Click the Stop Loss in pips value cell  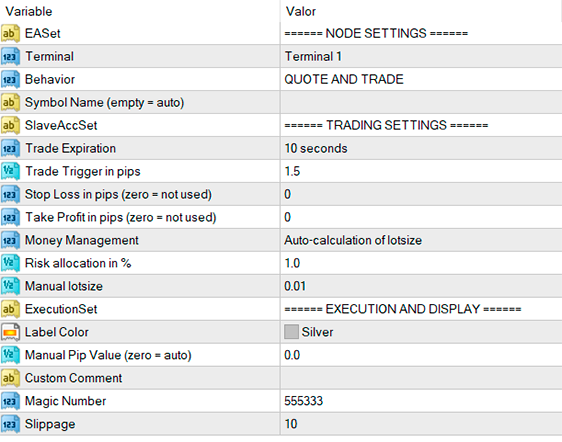click(421, 194)
